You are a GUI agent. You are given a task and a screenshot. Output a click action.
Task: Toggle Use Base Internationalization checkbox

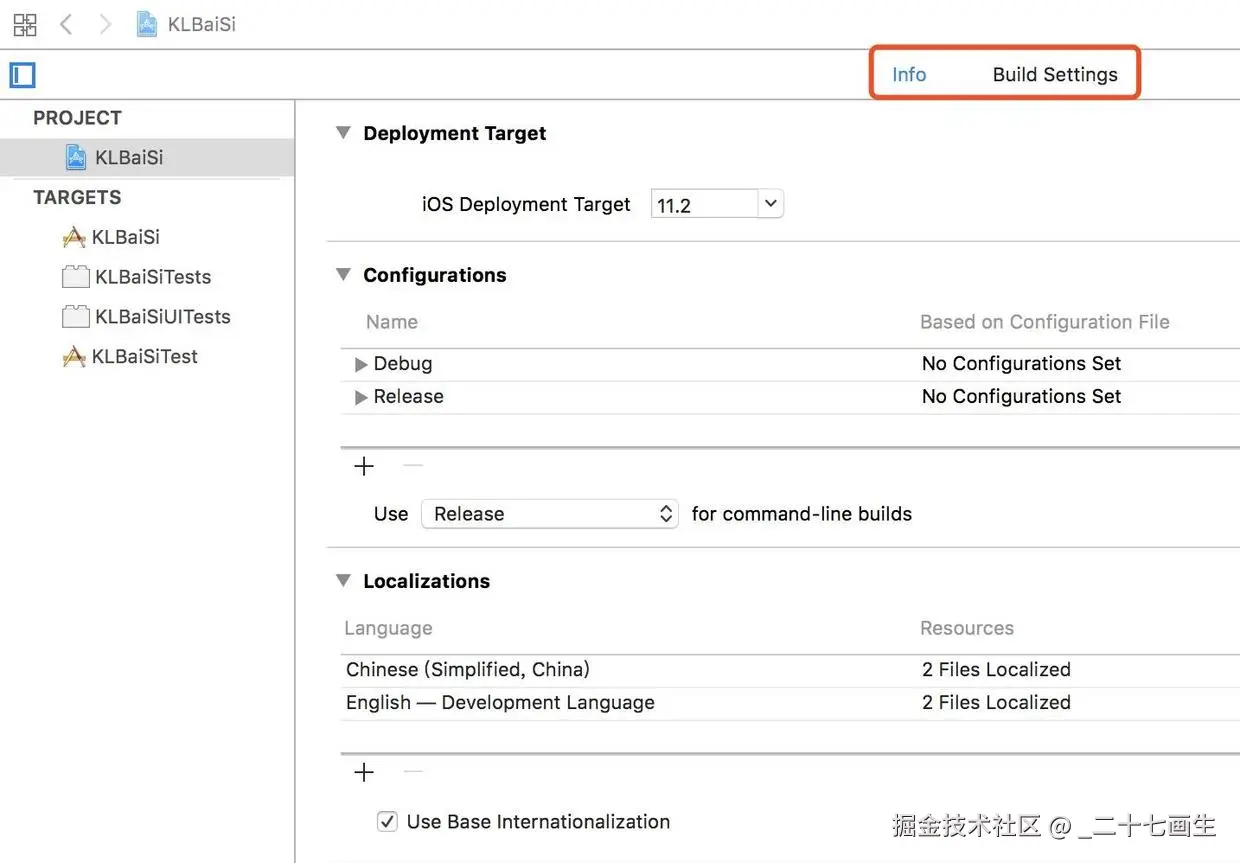click(387, 822)
